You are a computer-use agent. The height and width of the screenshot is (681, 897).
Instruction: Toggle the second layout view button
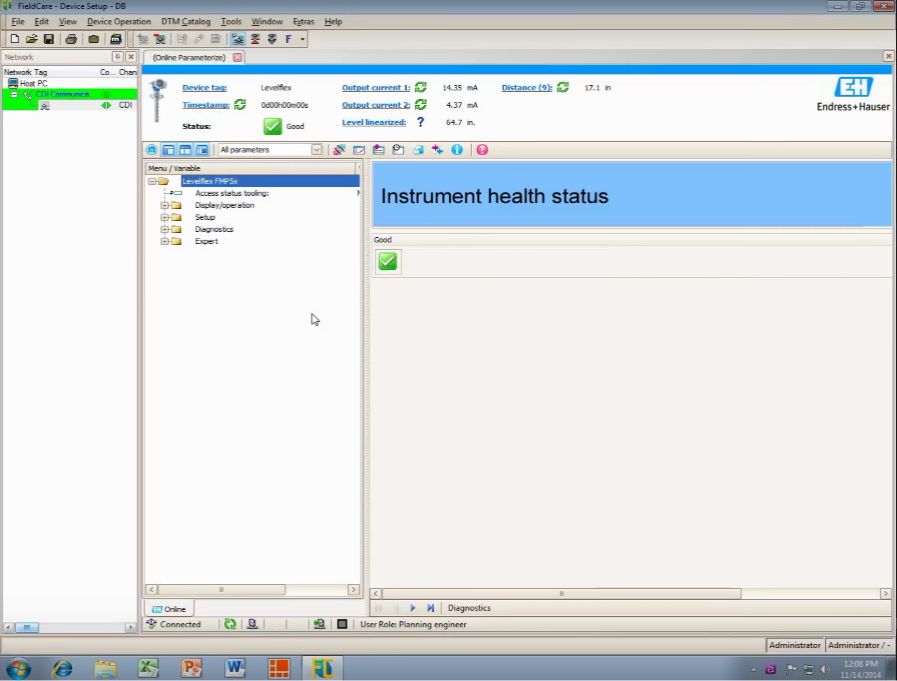click(x=185, y=150)
